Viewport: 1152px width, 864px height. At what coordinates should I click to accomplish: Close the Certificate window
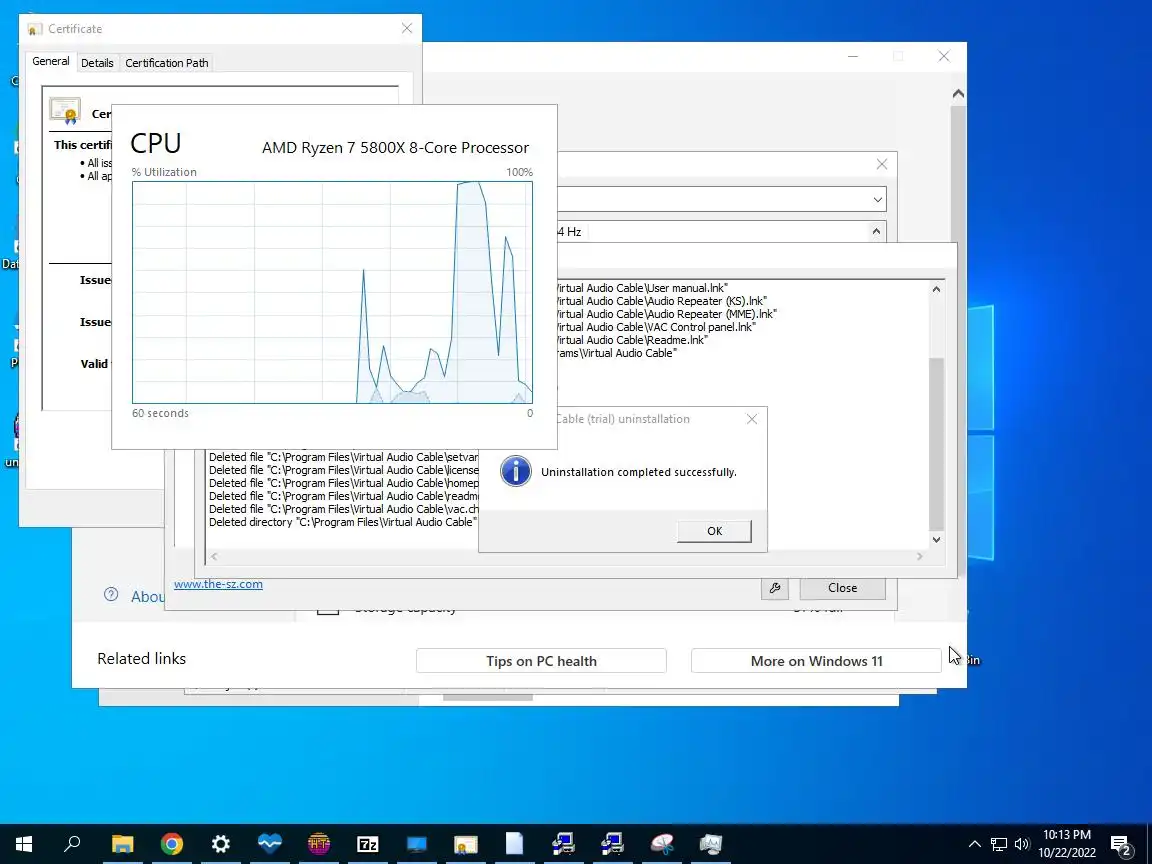point(407,28)
